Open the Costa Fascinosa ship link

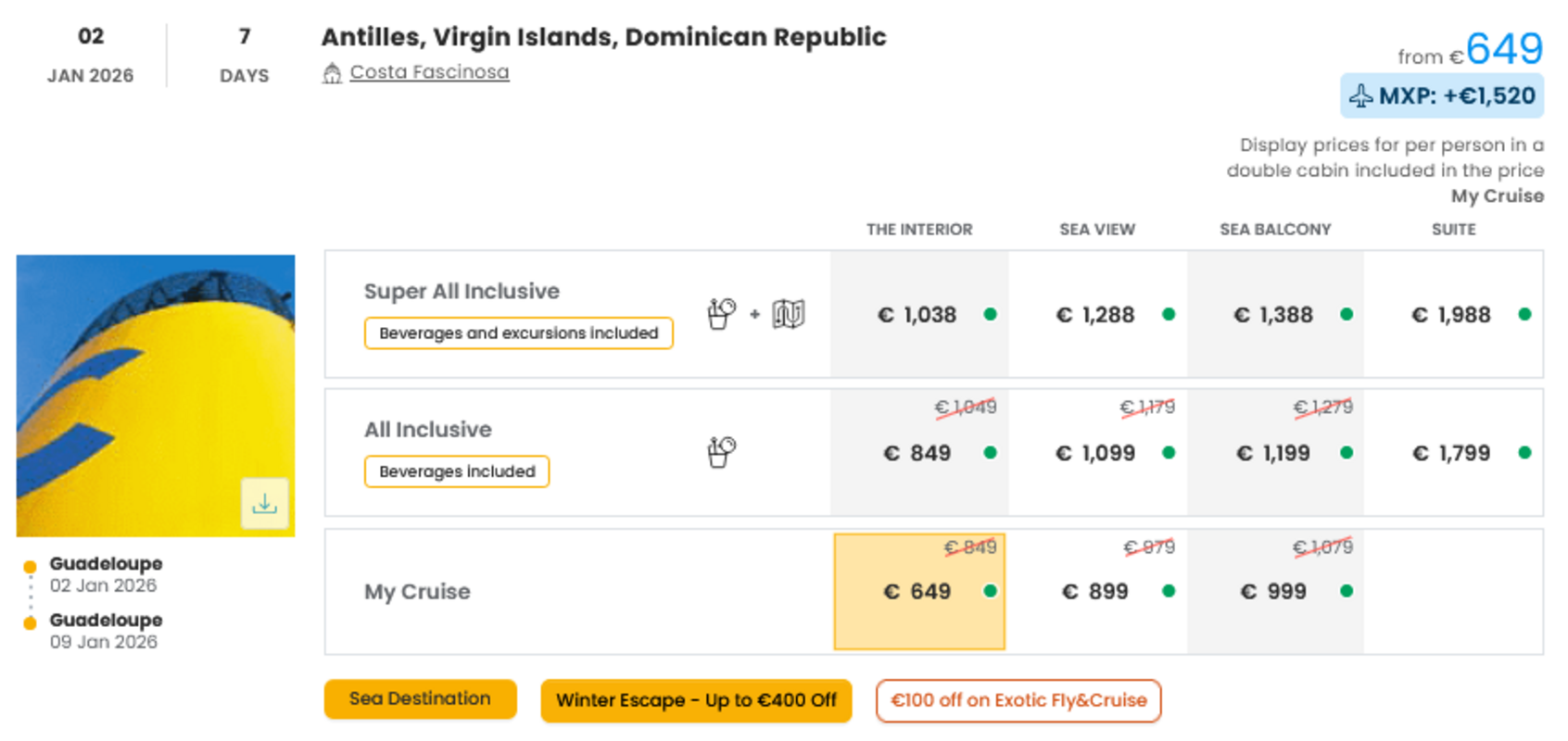point(429,72)
